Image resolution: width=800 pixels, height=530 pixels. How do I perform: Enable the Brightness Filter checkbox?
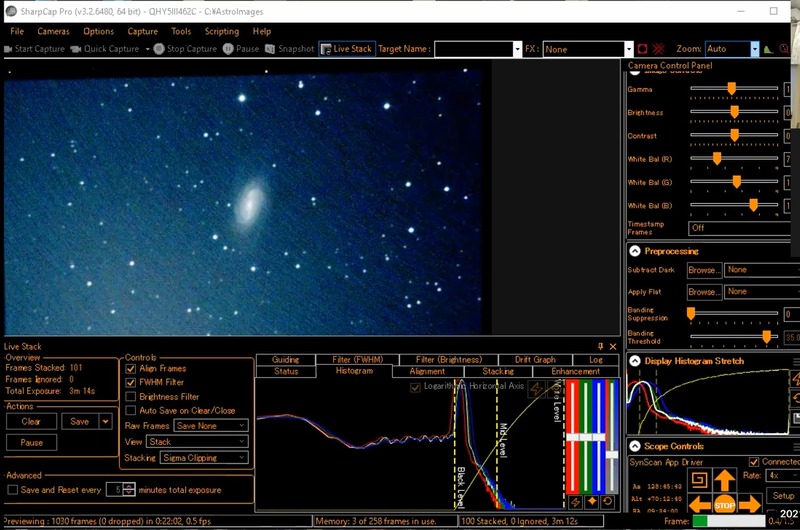pos(131,396)
